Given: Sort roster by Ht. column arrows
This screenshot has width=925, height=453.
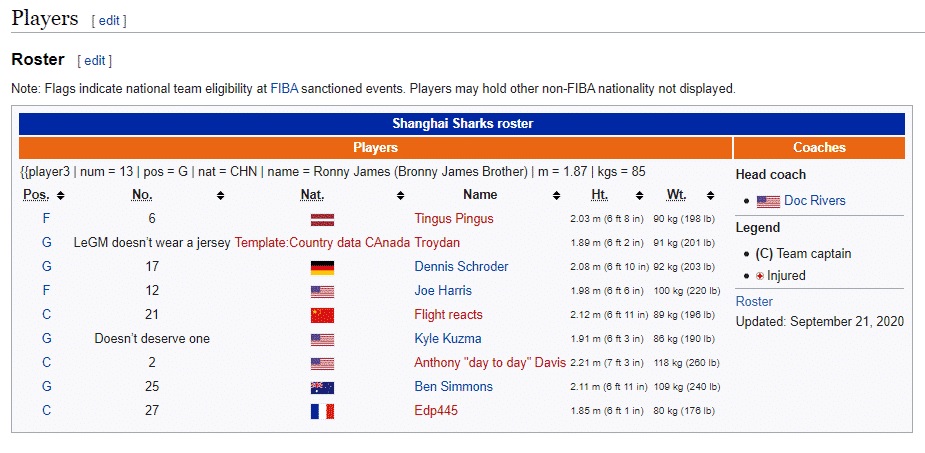Looking at the screenshot, I should pos(639,195).
